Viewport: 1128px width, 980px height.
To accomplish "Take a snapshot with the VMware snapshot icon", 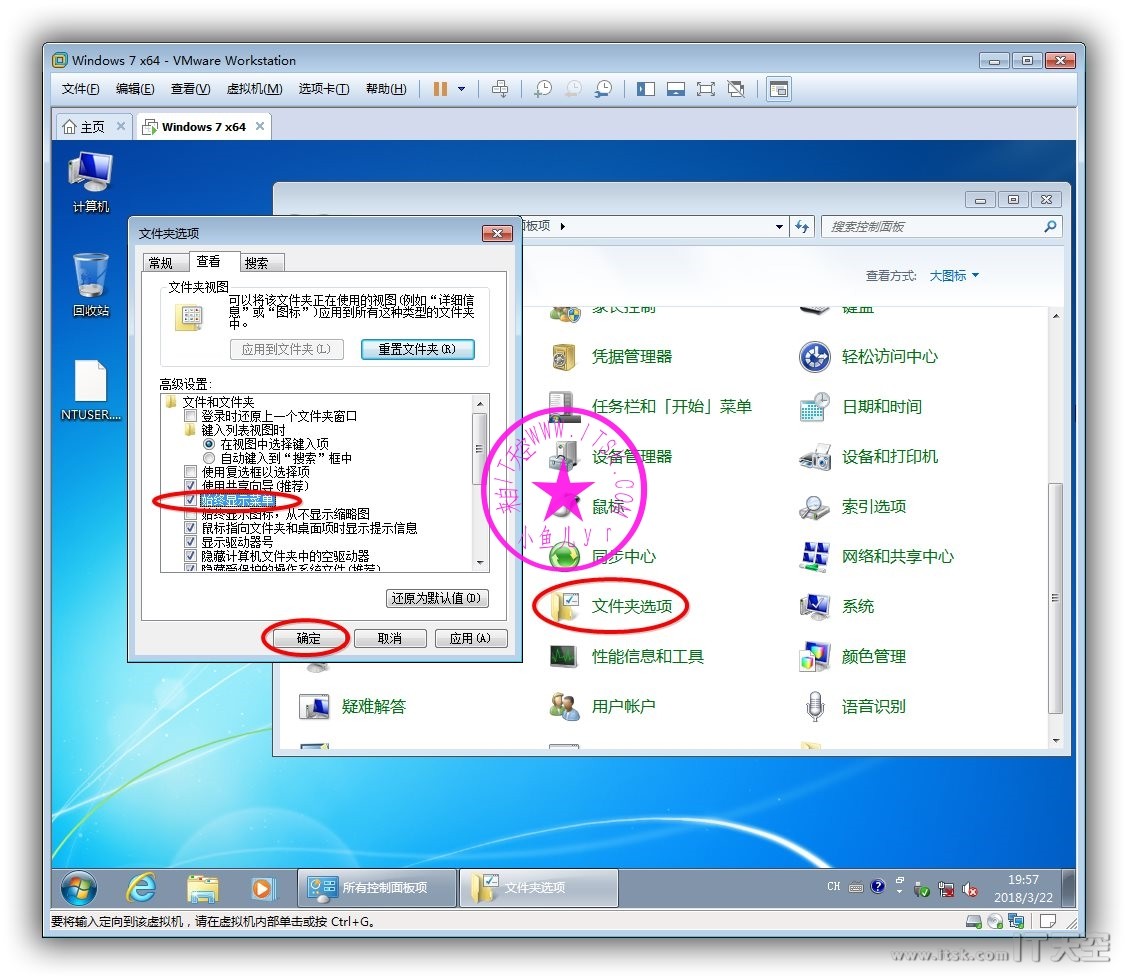I will coord(542,89).
